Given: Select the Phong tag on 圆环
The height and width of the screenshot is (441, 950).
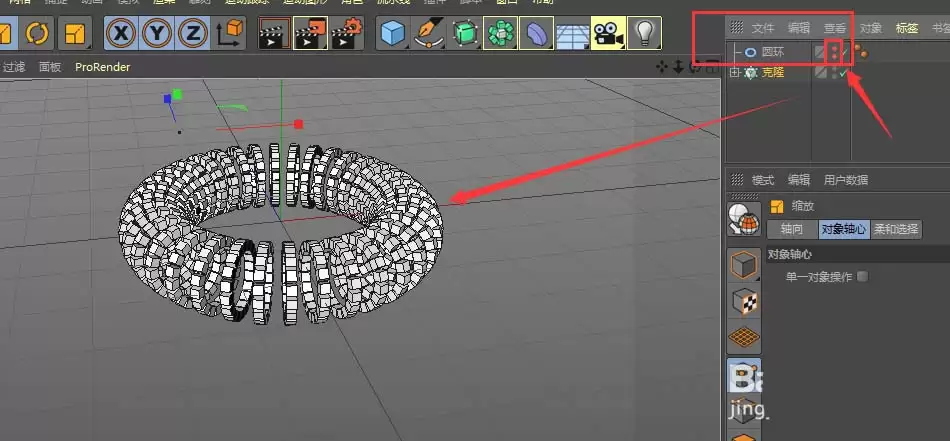Looking at the screenshot, I should click(861, 53).
